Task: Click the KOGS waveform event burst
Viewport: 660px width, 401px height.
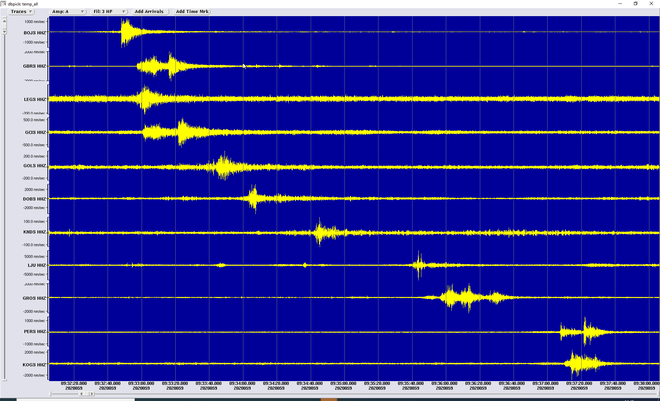Action: (x=583, y=364)
